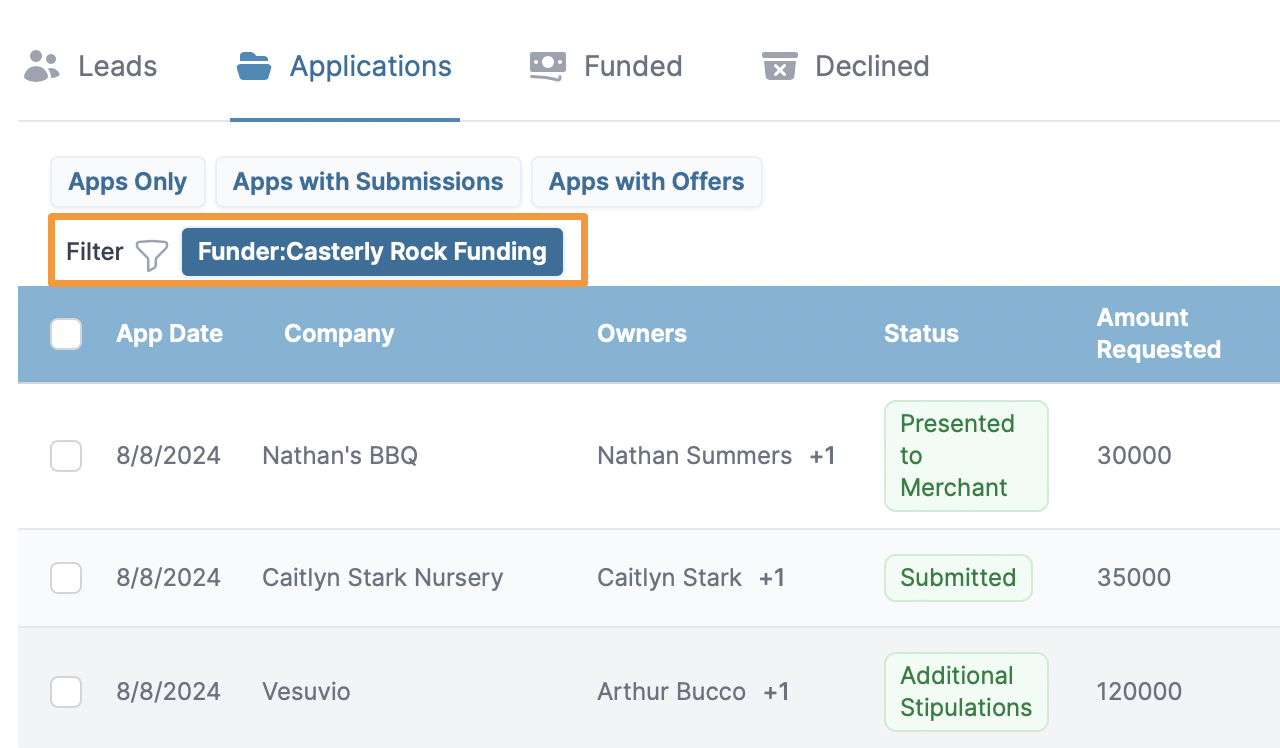Select the Caitlyn Stark Nursery row checkbox

point(66,578)
